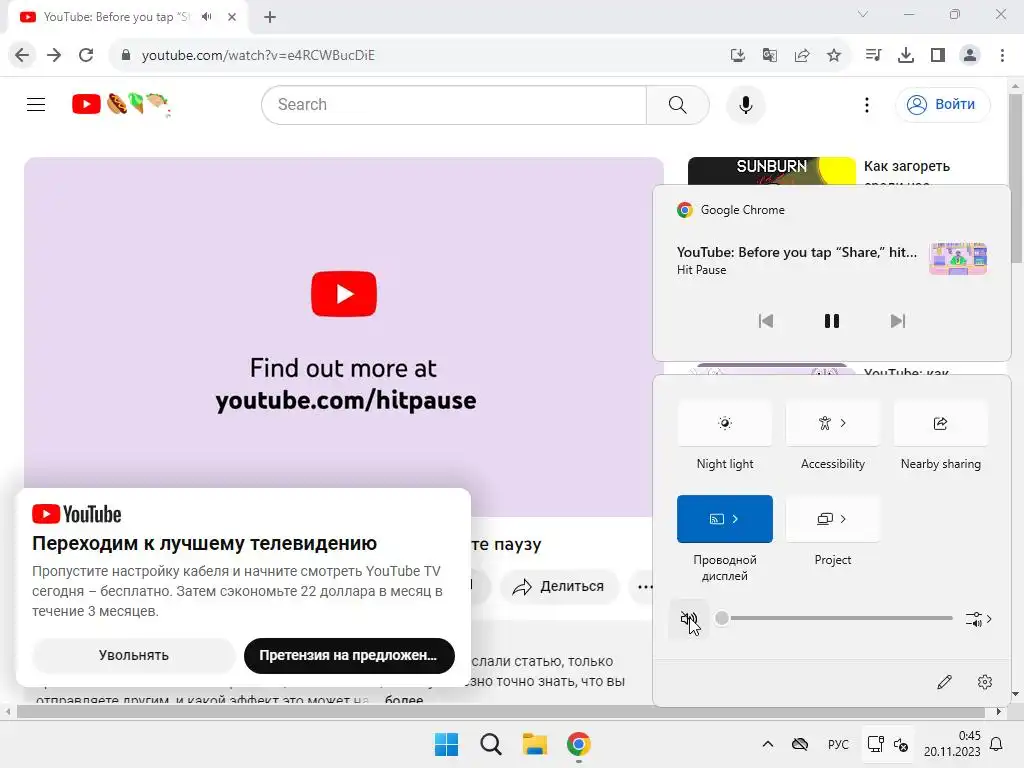Open sound output device options

coord(978,618)
